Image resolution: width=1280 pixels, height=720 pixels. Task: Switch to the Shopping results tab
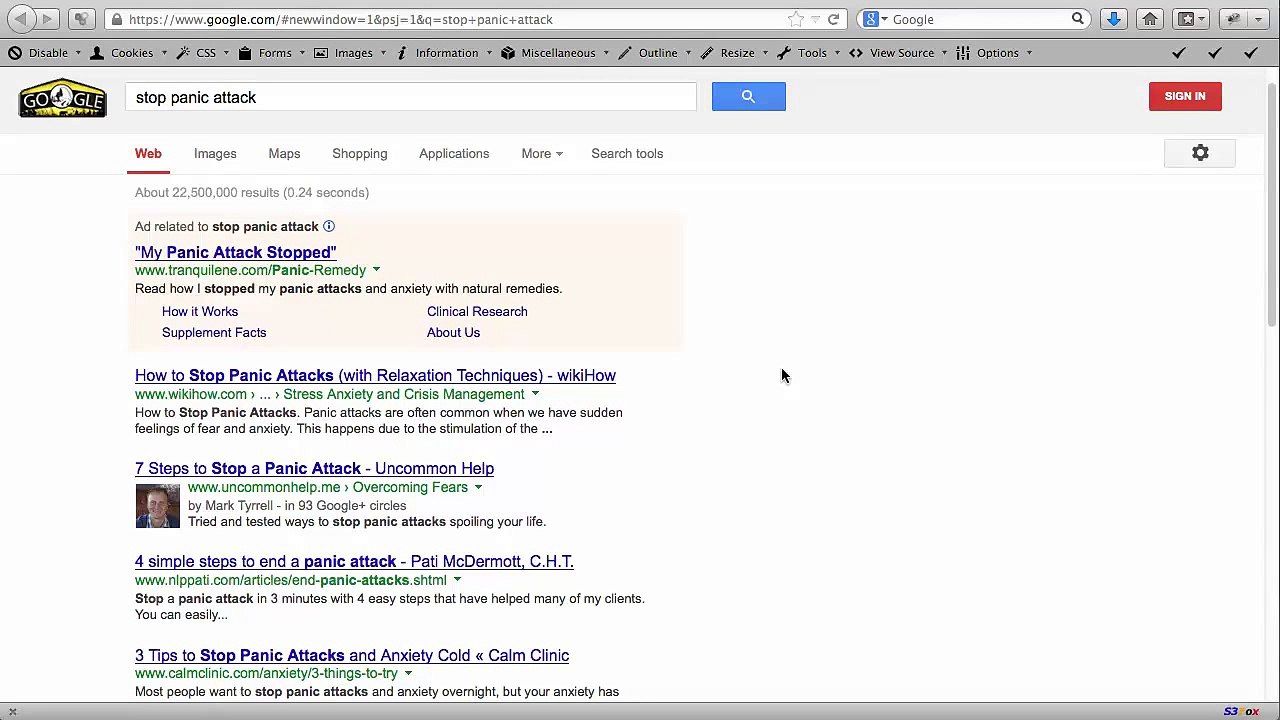360,154
